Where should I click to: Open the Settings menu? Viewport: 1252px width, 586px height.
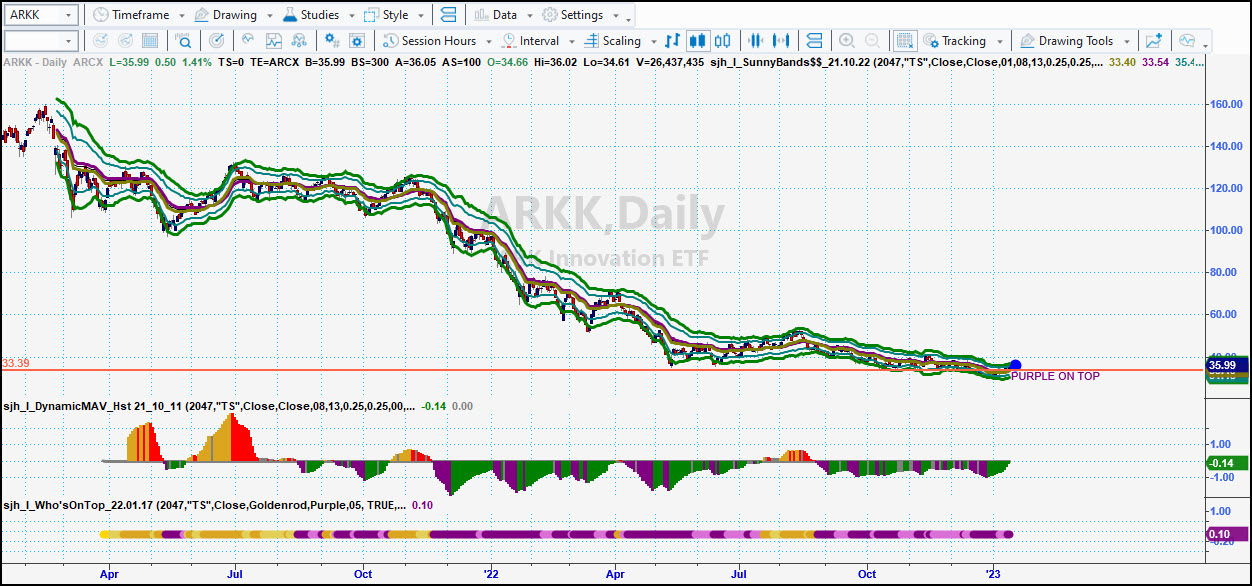pyautogui.click(x=573, y=15)
